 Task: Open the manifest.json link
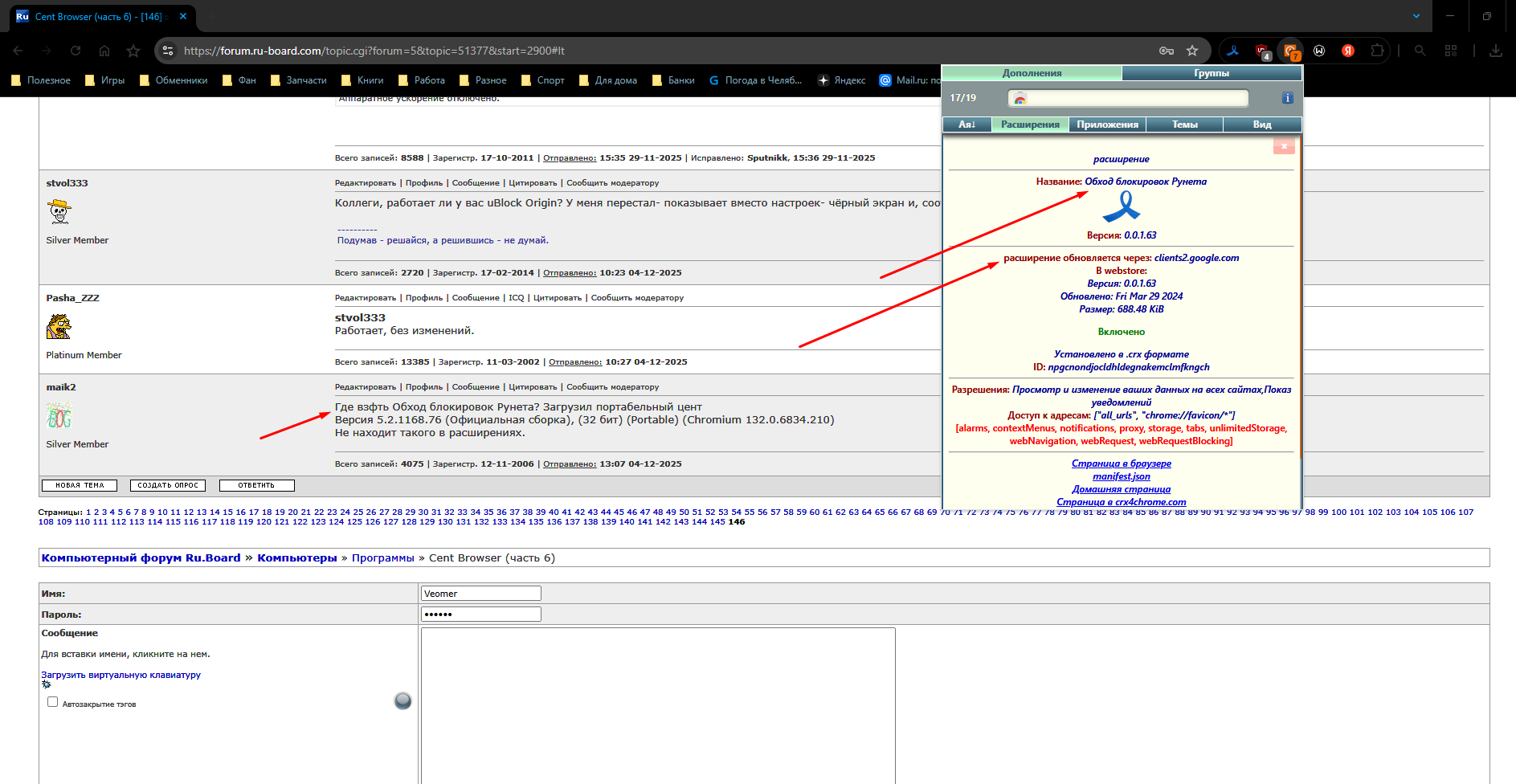(1121, 476)
